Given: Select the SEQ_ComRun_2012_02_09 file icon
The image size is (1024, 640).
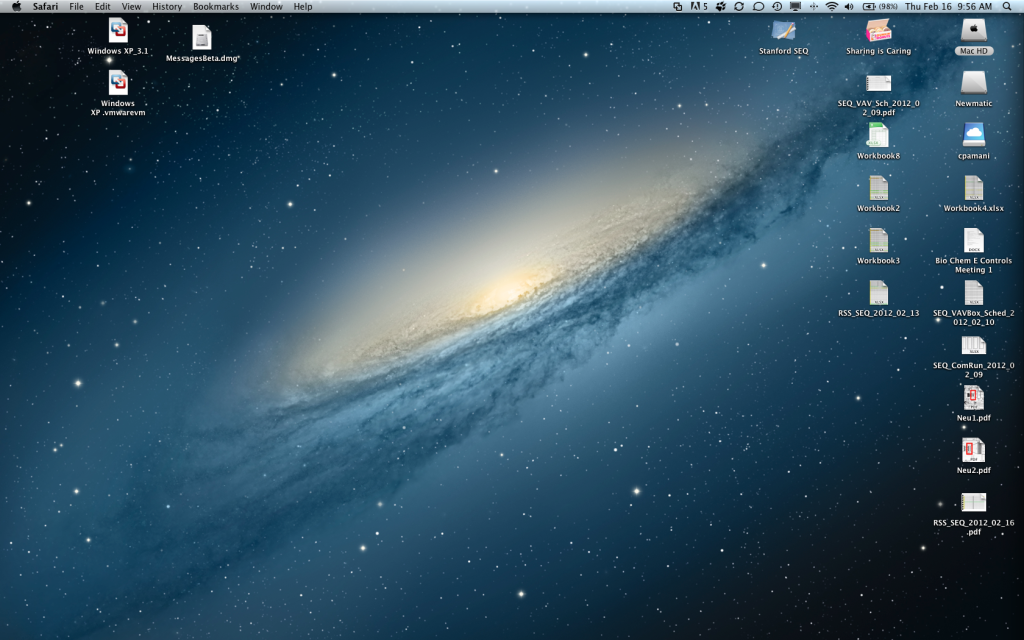Looking at the screenshot, I should [974, 345].
